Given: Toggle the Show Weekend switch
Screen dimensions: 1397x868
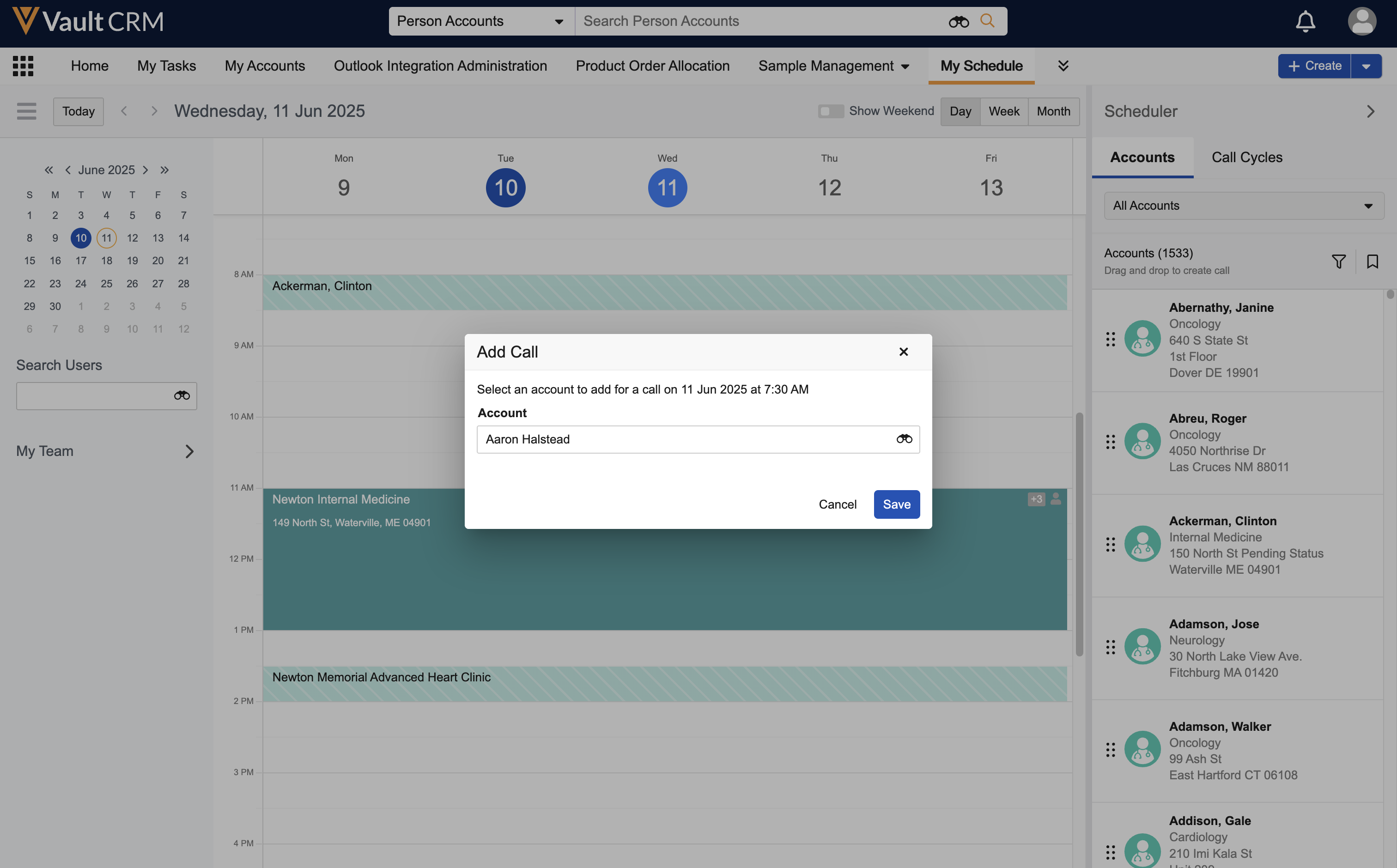Looking at the screenshot, I should pyautogui.click(x=830, y=111).
